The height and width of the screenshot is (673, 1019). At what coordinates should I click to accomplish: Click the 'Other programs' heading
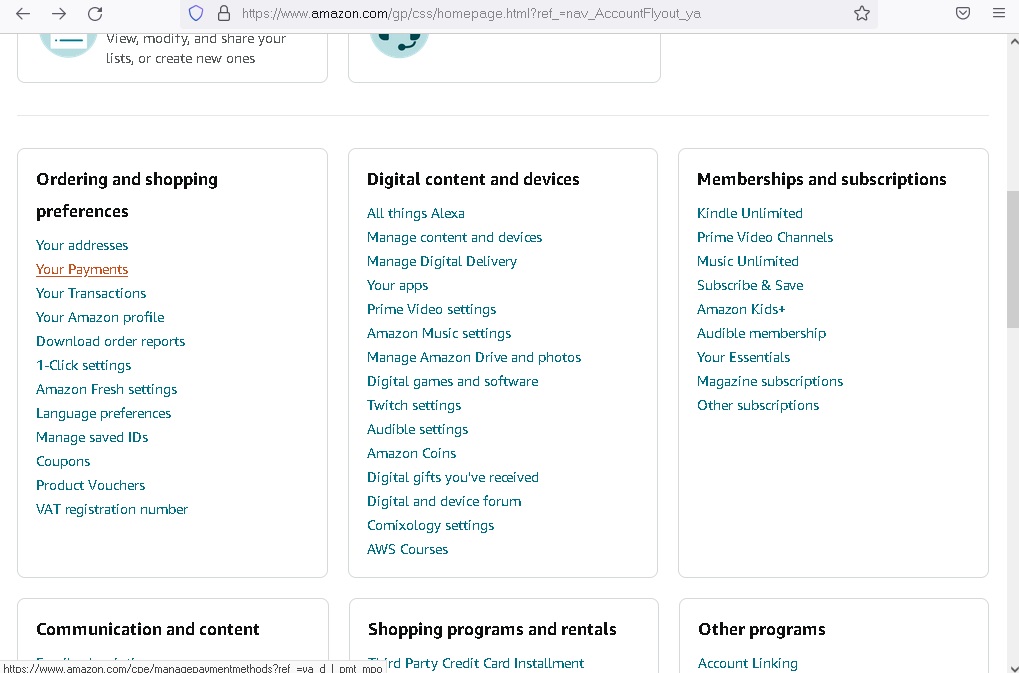tap(762, 630)
